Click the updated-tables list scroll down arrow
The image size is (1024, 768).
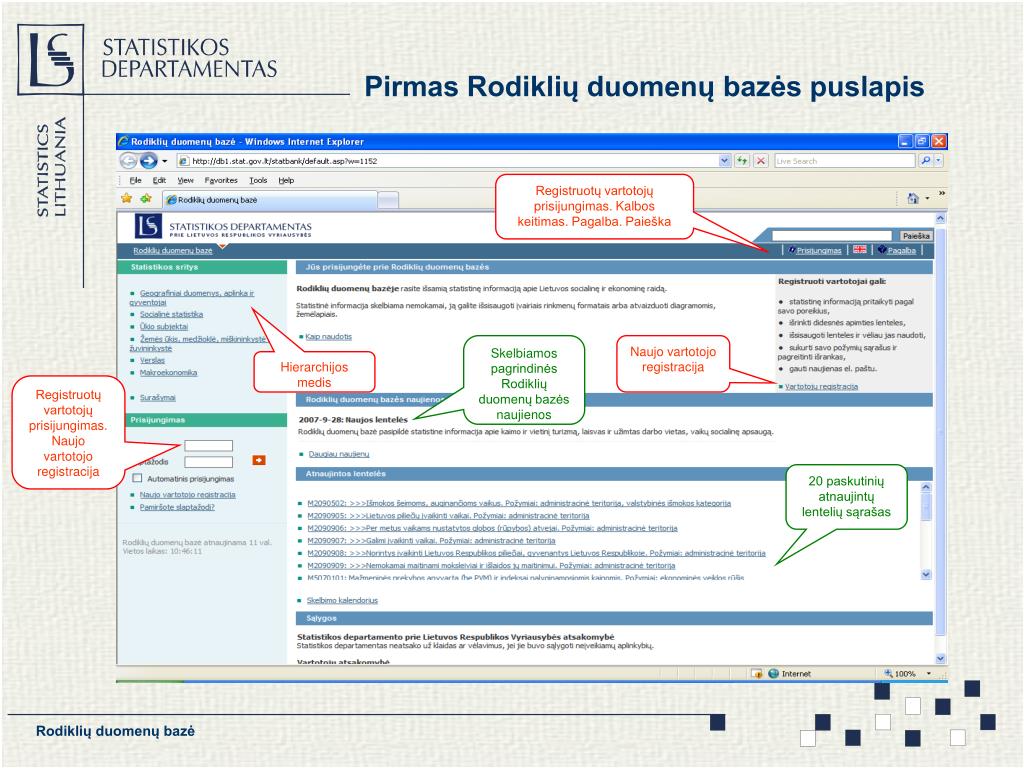point(925,574)
